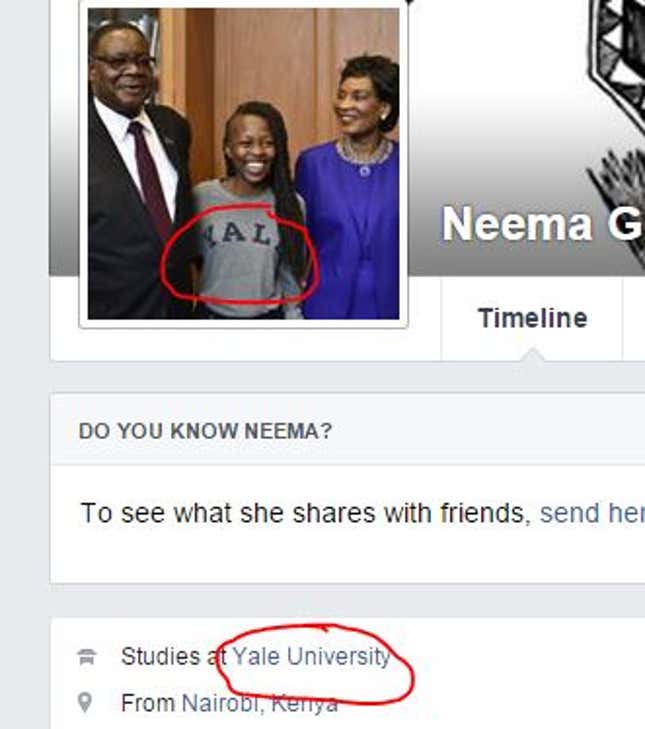Click the empty tab area right of Timeline
This screenshot has width=645, height=729.
(x=634, y=319)
